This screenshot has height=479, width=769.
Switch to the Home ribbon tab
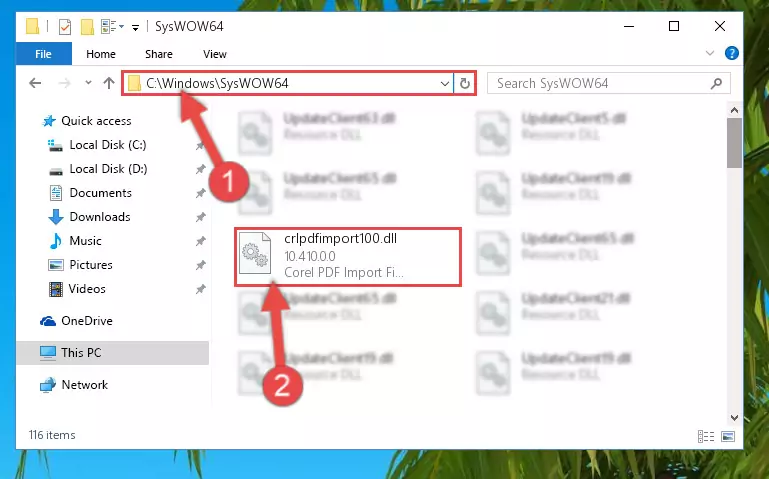click(101, 54)
